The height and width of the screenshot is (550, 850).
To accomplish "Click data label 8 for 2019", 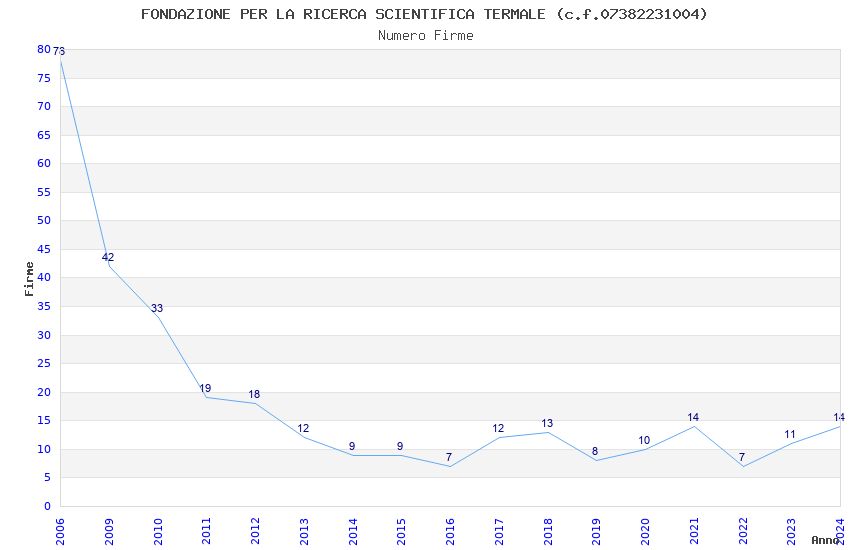I will (x=595, y=451).
